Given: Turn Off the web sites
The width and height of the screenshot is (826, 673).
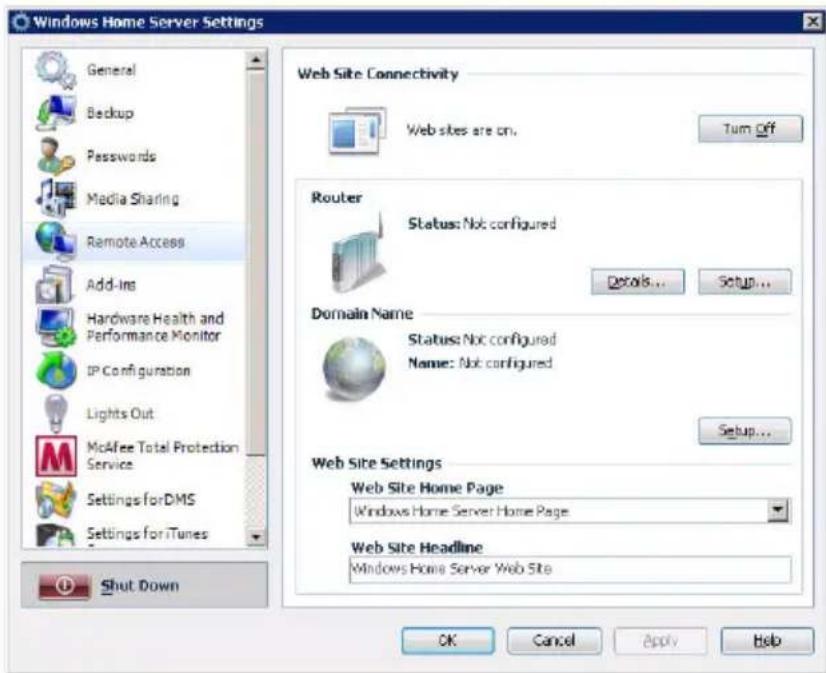Looking at the screenshot, I should coord(750,128).
